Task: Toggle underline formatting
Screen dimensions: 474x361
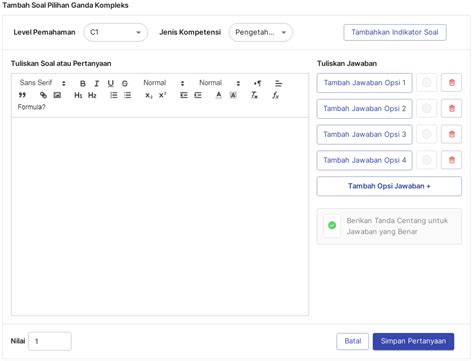Action: [111, 83]
